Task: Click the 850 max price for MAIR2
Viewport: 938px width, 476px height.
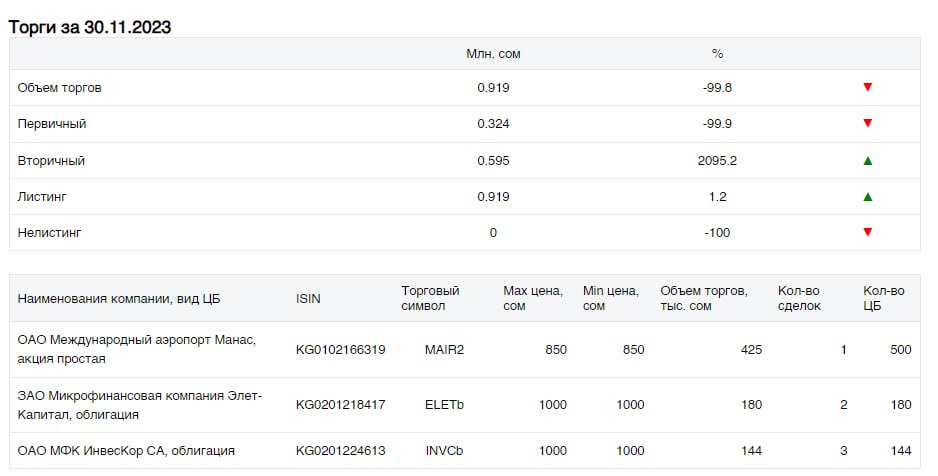Action: [x=556, y=350]
